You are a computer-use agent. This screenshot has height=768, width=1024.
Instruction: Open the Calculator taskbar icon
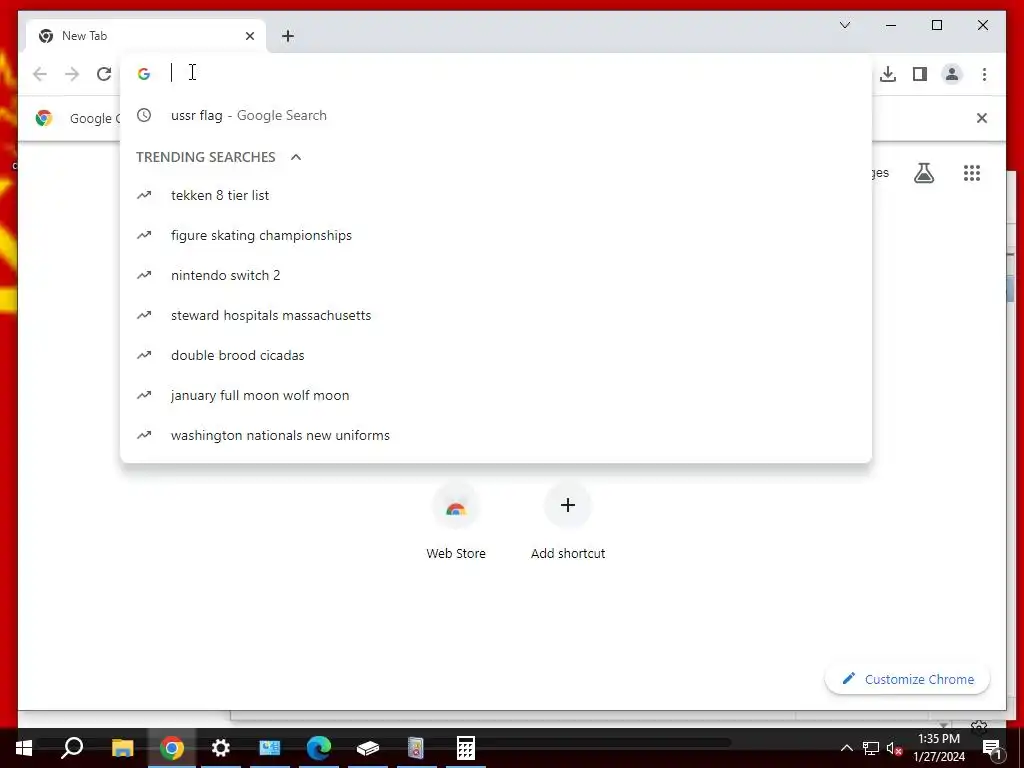(466, 748)
